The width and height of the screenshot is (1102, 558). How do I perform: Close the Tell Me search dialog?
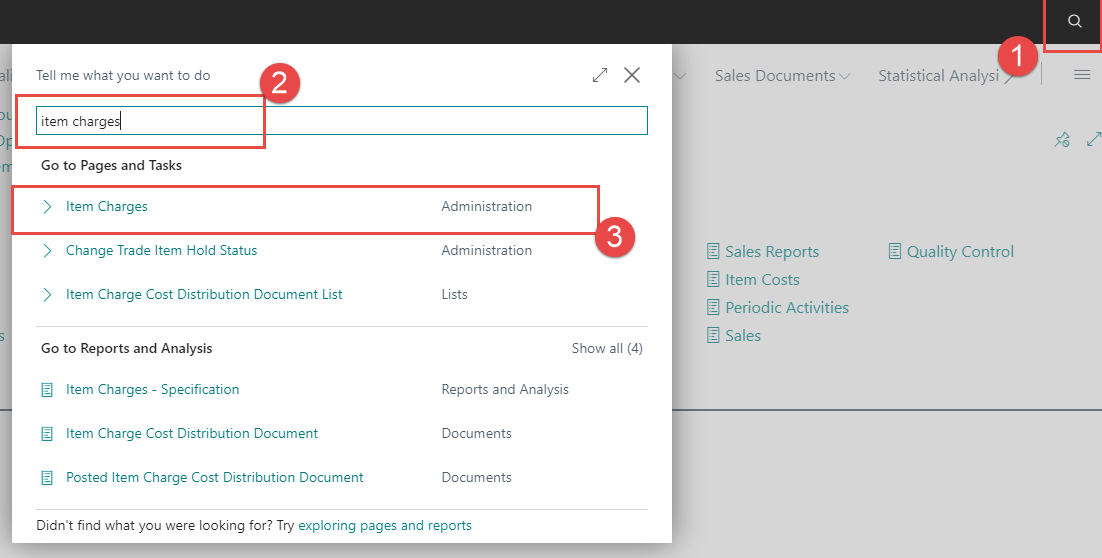pyautogui.click(x=632, y=75)
